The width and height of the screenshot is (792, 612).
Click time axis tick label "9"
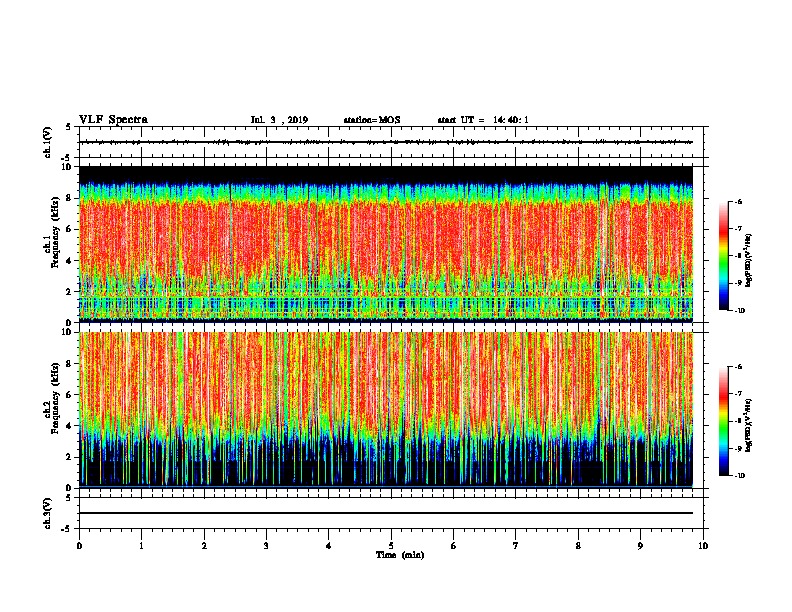click(640, 546)
